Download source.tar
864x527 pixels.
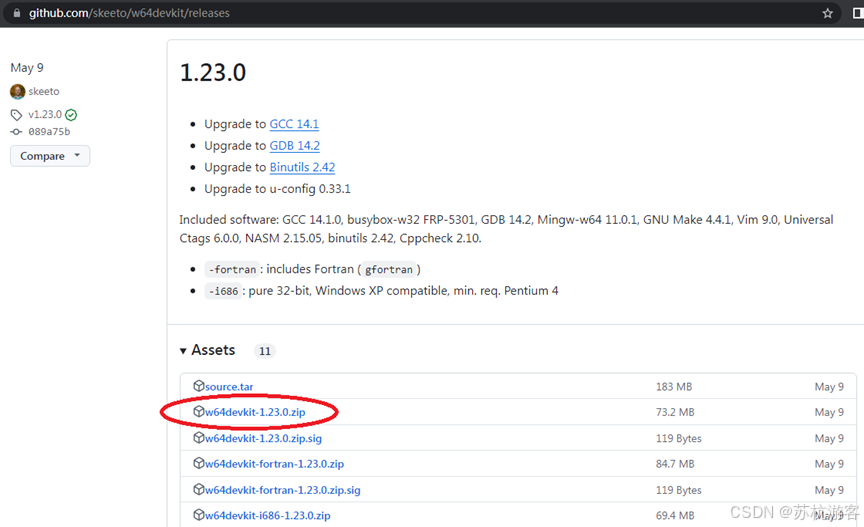tap(229, 387)
